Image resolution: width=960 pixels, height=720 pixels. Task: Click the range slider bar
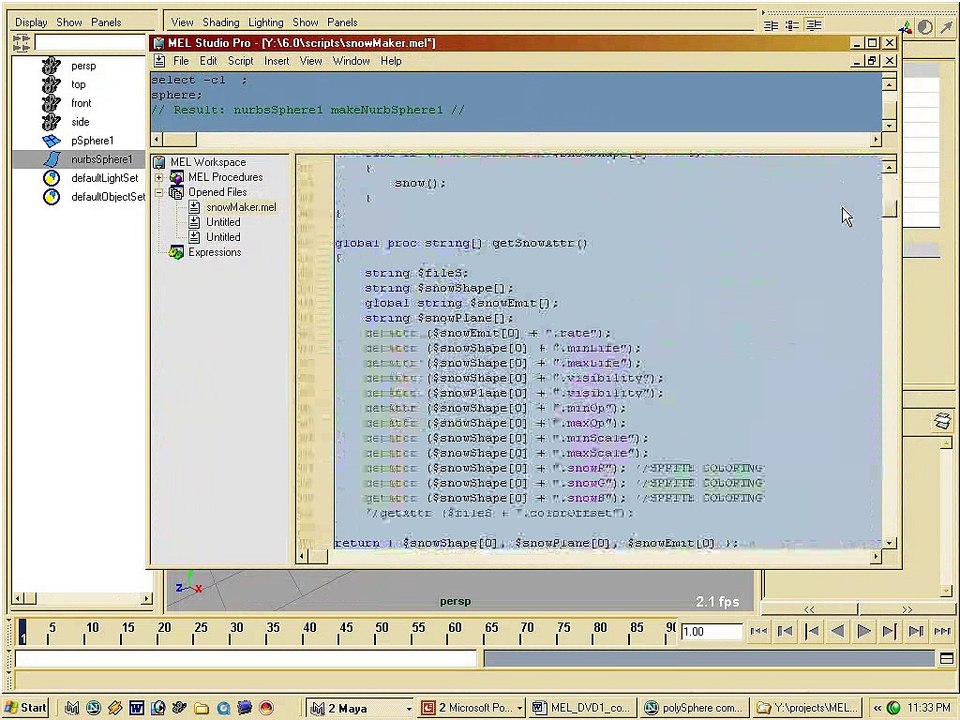coord(709,659)
